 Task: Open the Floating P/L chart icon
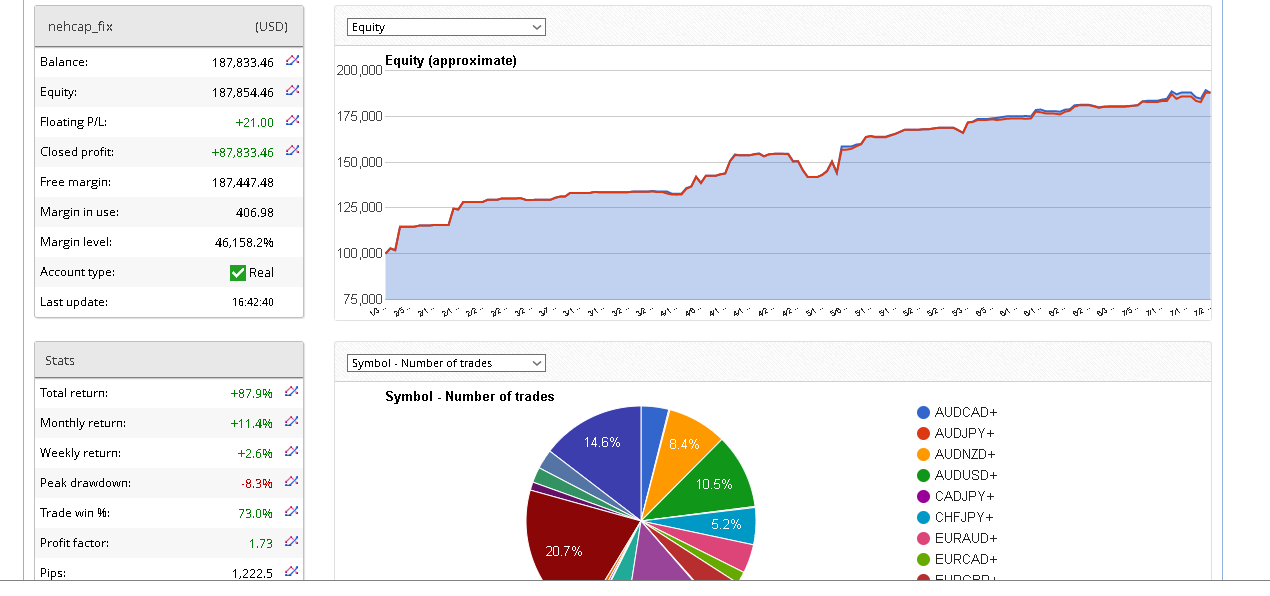pyautogui.click(x=292, y=121)
